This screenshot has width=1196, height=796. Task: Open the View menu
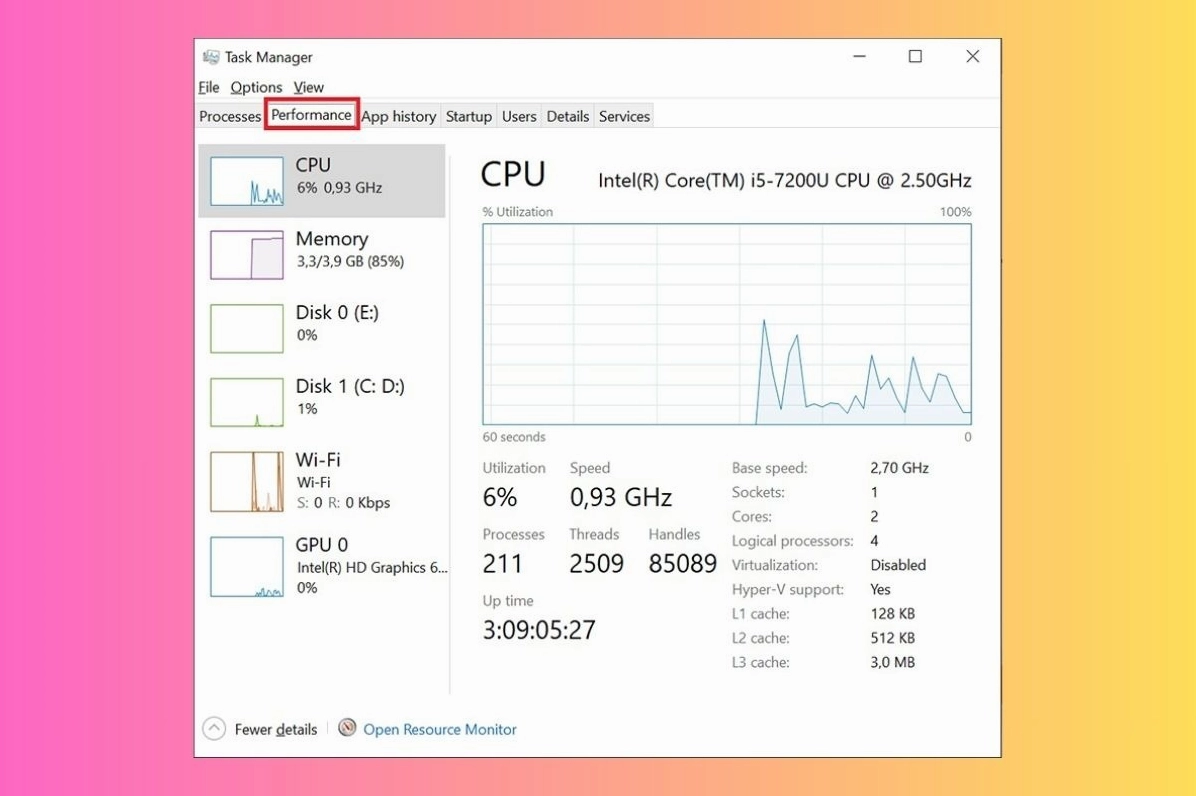coord(308,87)
